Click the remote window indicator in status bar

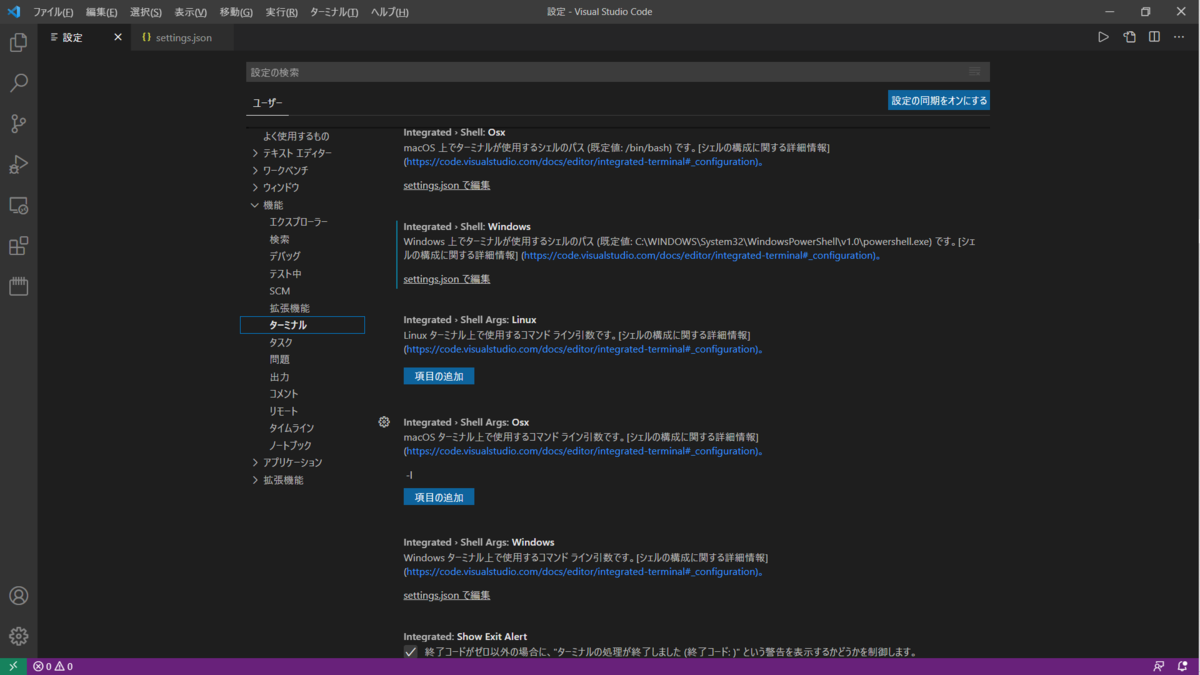[x=12, y=666]
